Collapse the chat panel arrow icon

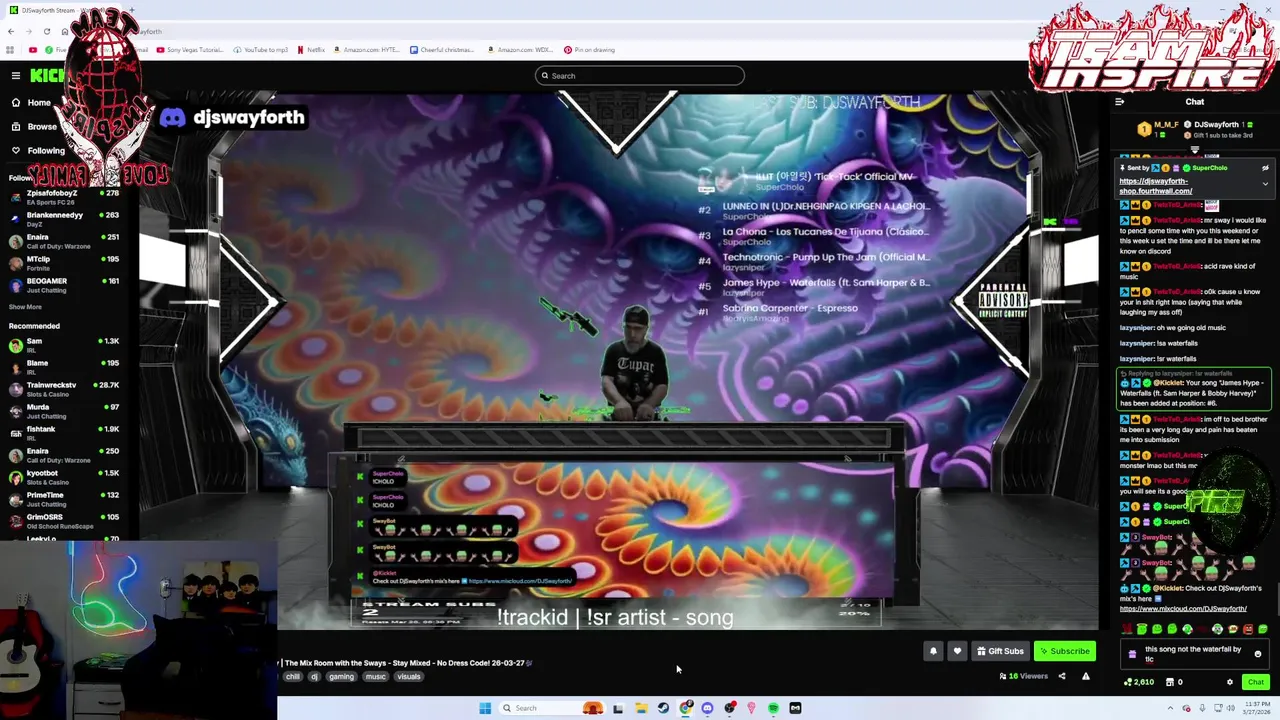1120,101
